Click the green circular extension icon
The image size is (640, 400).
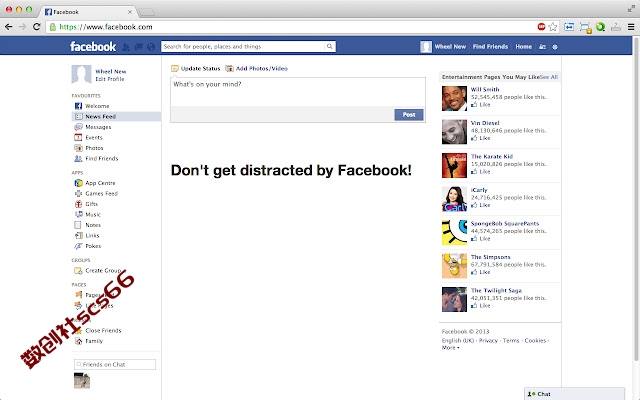600,27
